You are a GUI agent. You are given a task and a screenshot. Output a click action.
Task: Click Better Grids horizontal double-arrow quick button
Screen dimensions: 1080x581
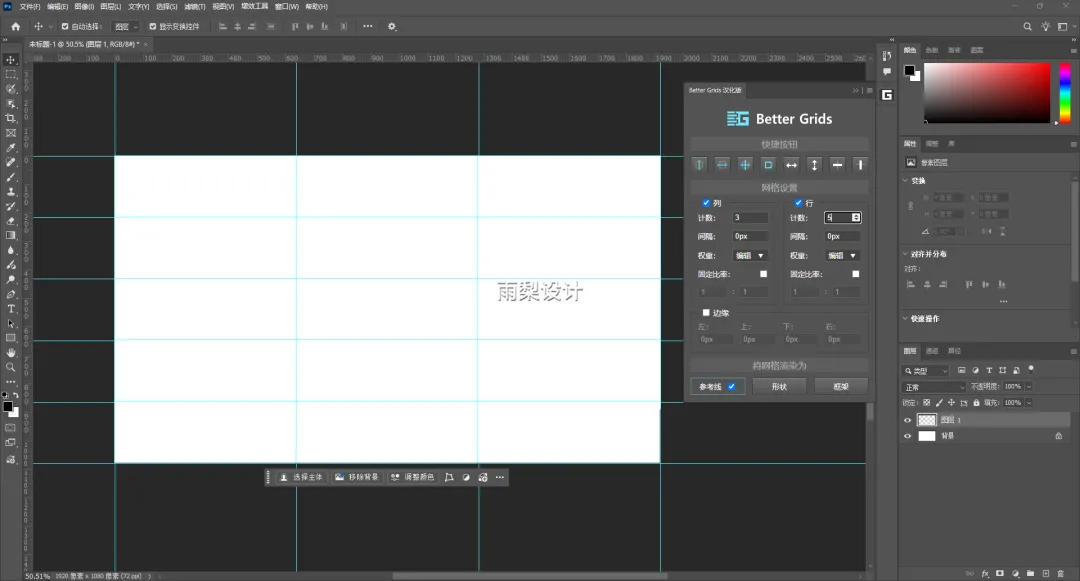791,165
